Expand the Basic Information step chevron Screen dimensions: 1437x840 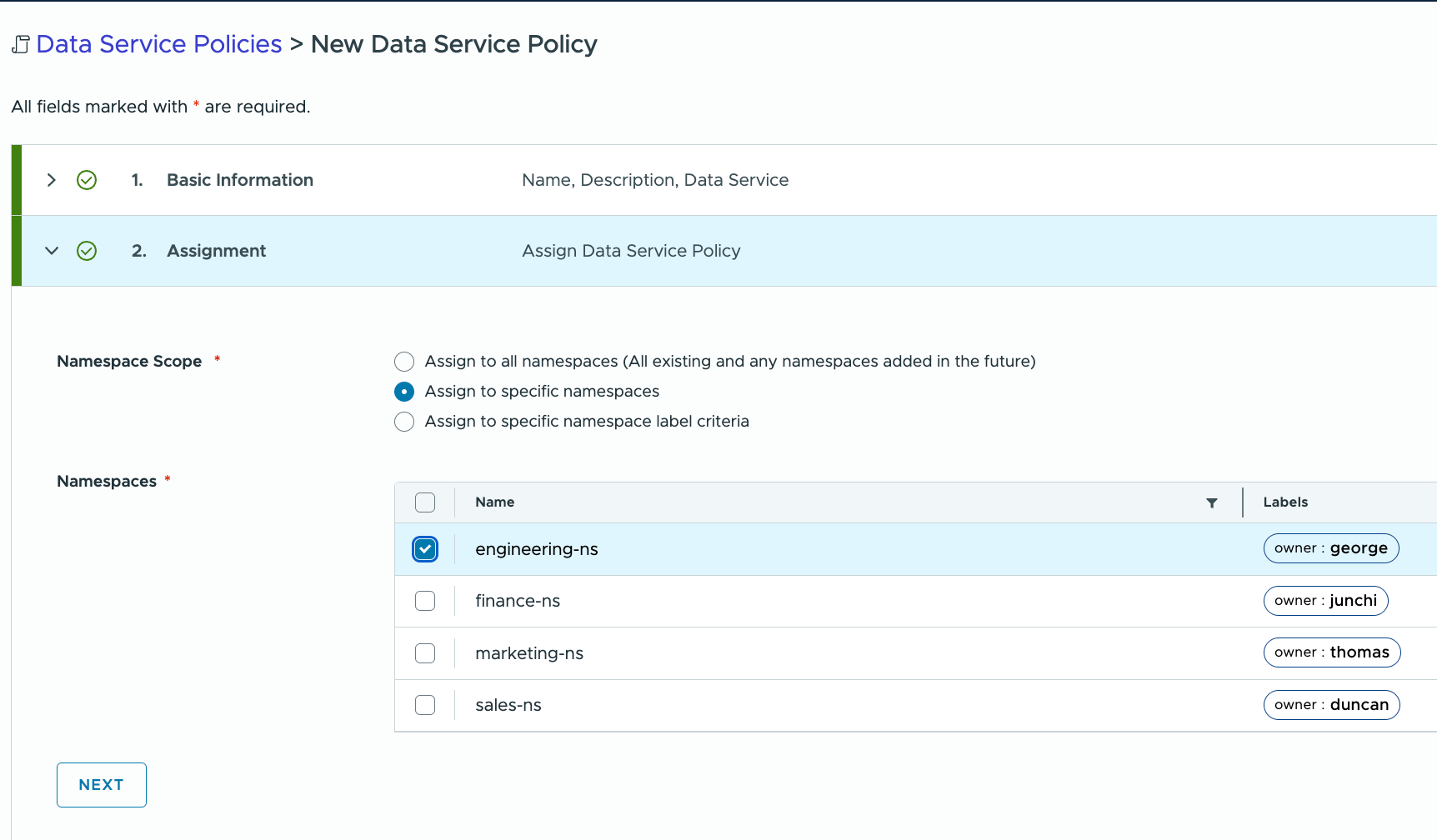[52, 180]
